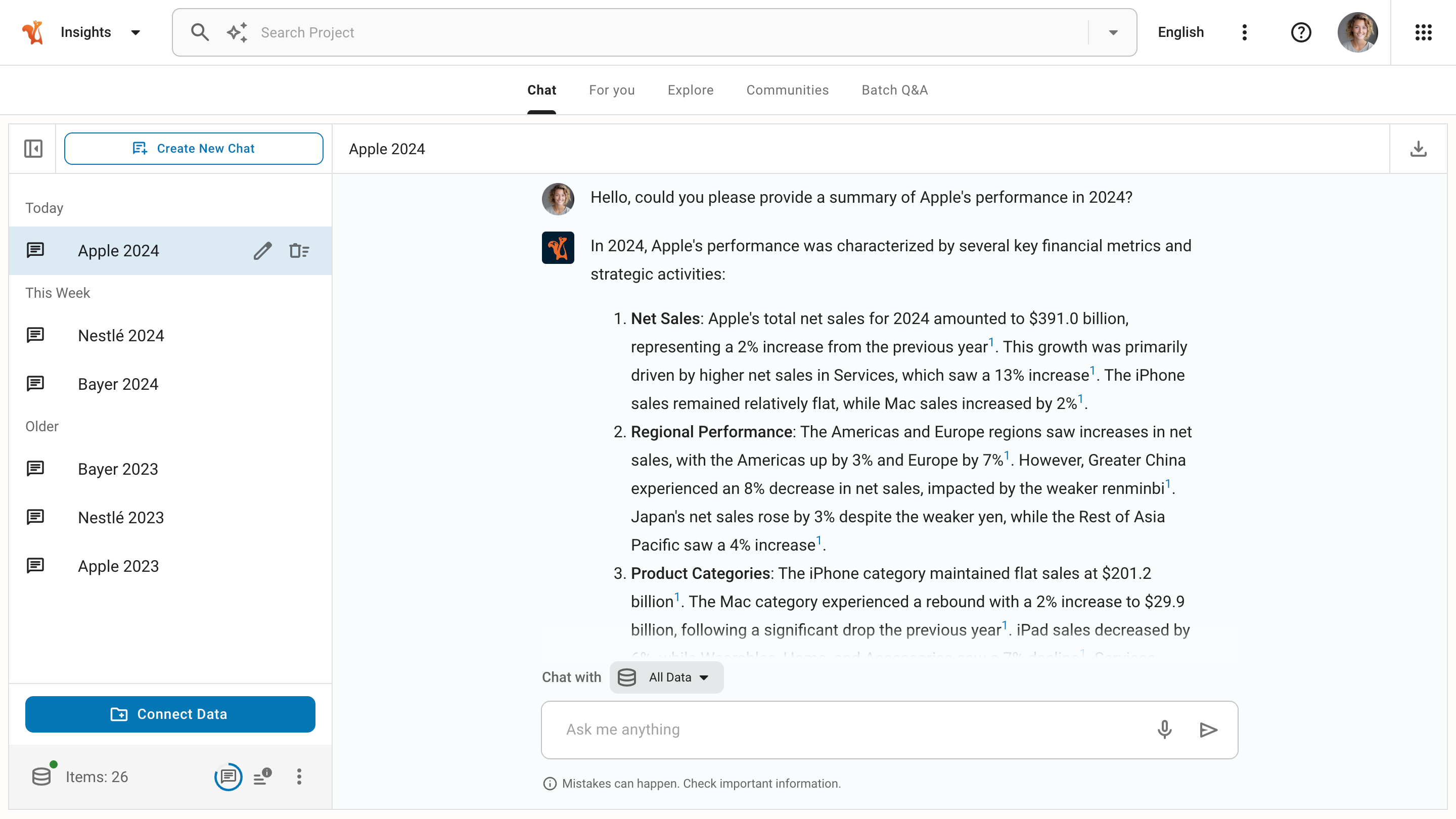
Task: Open citation 1 after 'previous year' in Net Sales
Action: (x=991, y=342)
